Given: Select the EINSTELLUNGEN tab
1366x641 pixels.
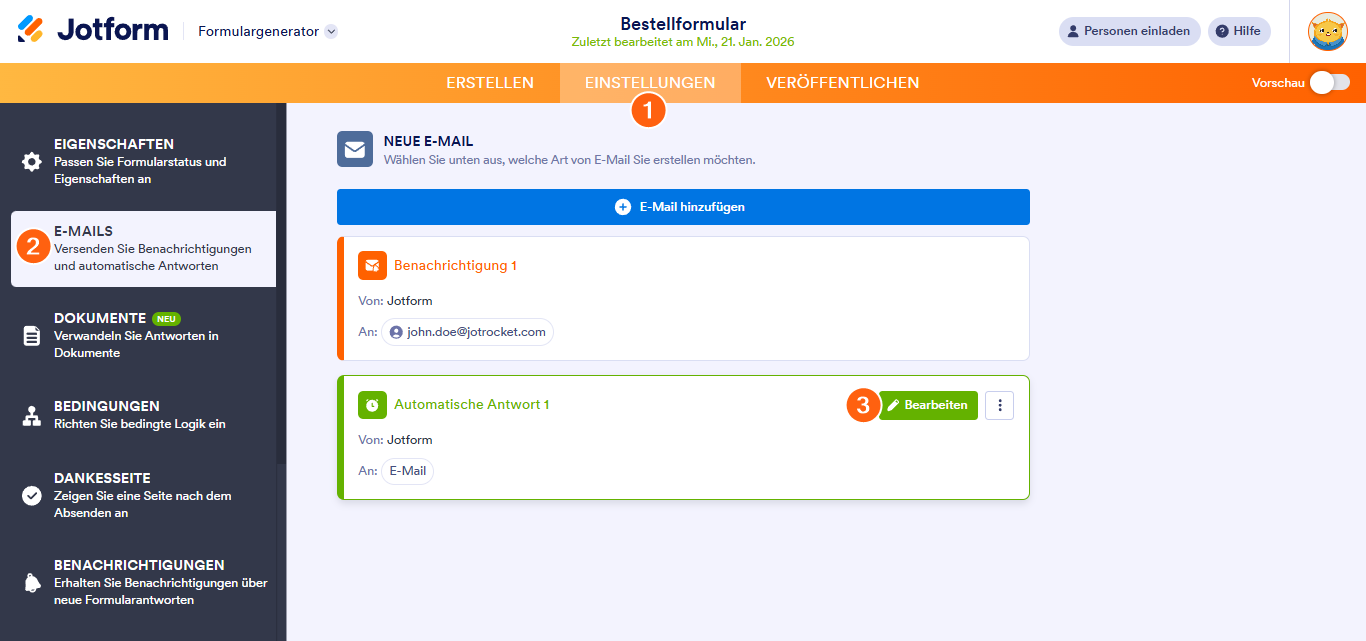Looking at the screenshot, I should 650,83.
